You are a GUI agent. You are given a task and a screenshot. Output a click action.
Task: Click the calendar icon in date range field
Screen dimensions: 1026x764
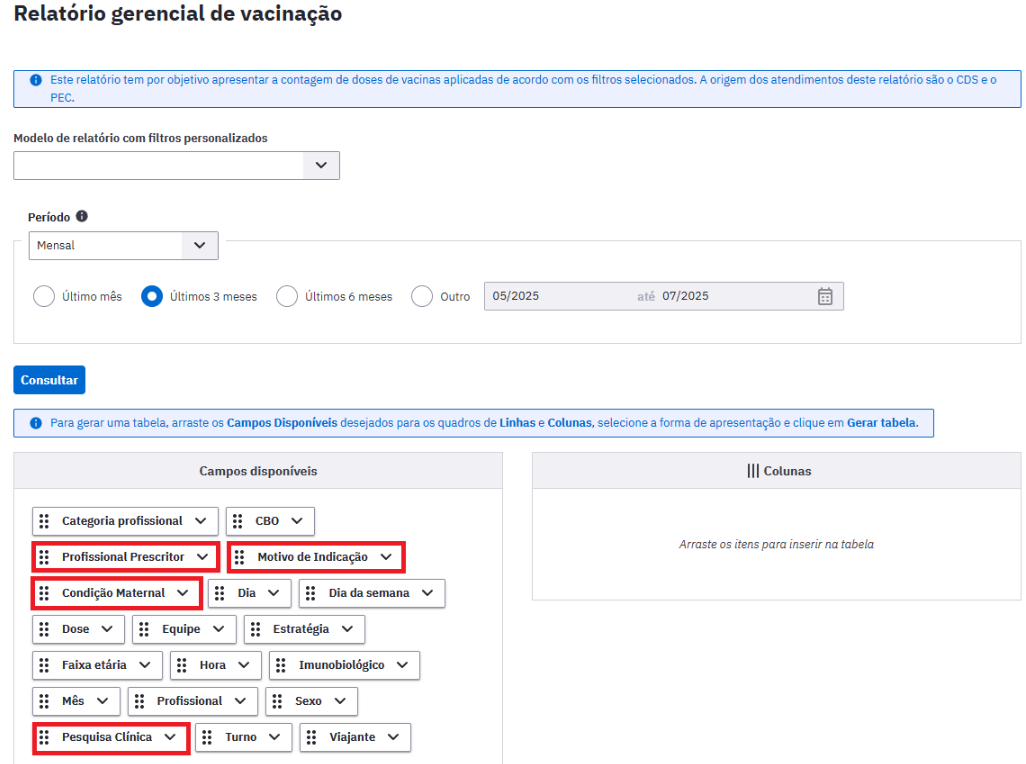[x=825, y=296]
